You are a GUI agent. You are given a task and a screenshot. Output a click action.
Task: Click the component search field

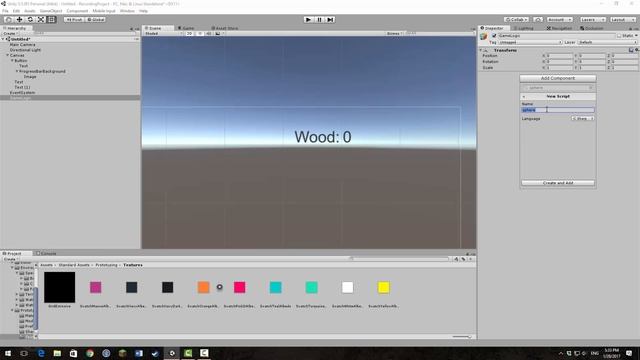click(x=558, y=88)
